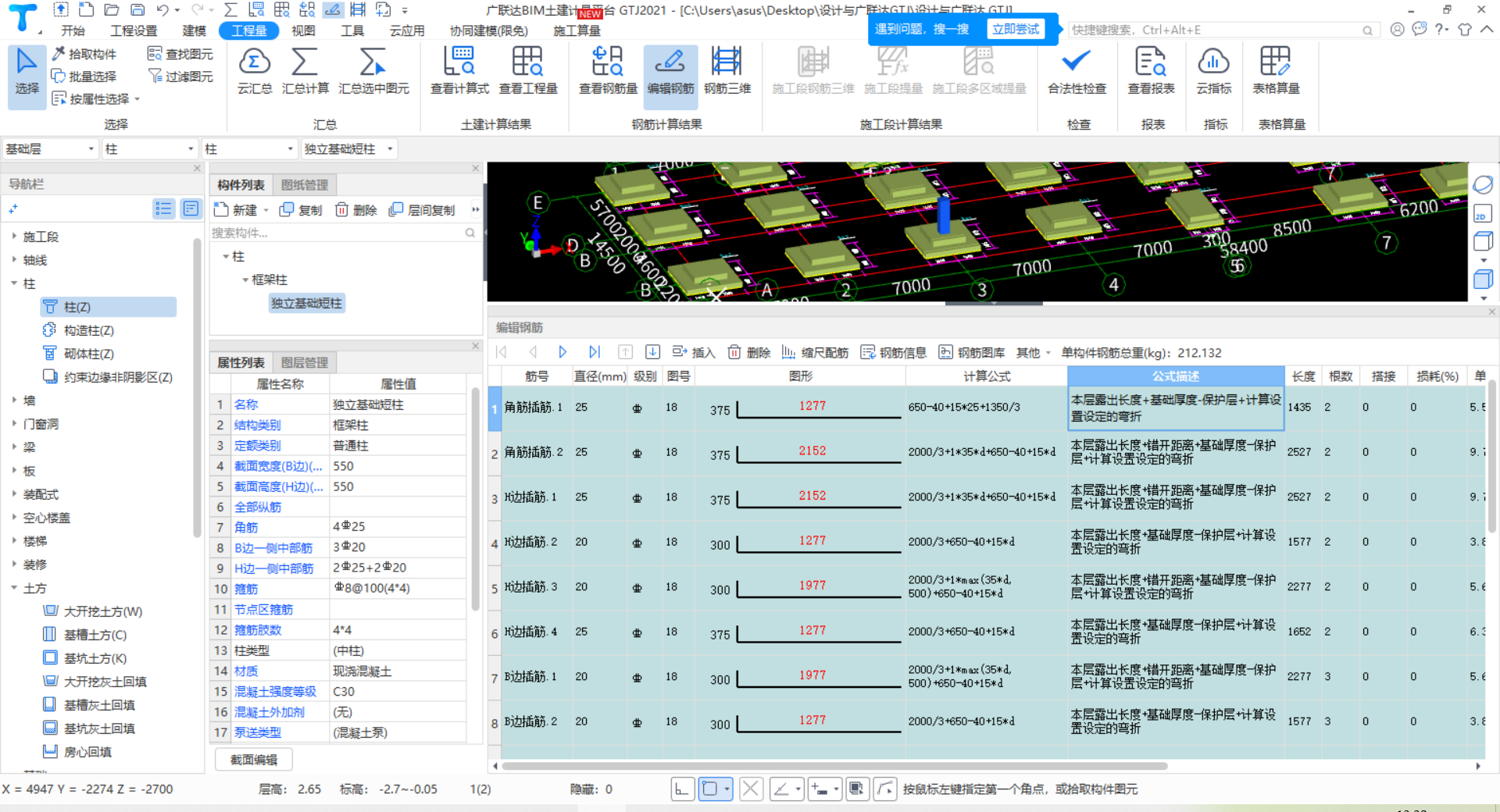Image resolution: width=1500 pixels, height=812 pixels.
Task: Open 开始 ribbon tab
Action: pyautogui.click(x=73, y=30)
